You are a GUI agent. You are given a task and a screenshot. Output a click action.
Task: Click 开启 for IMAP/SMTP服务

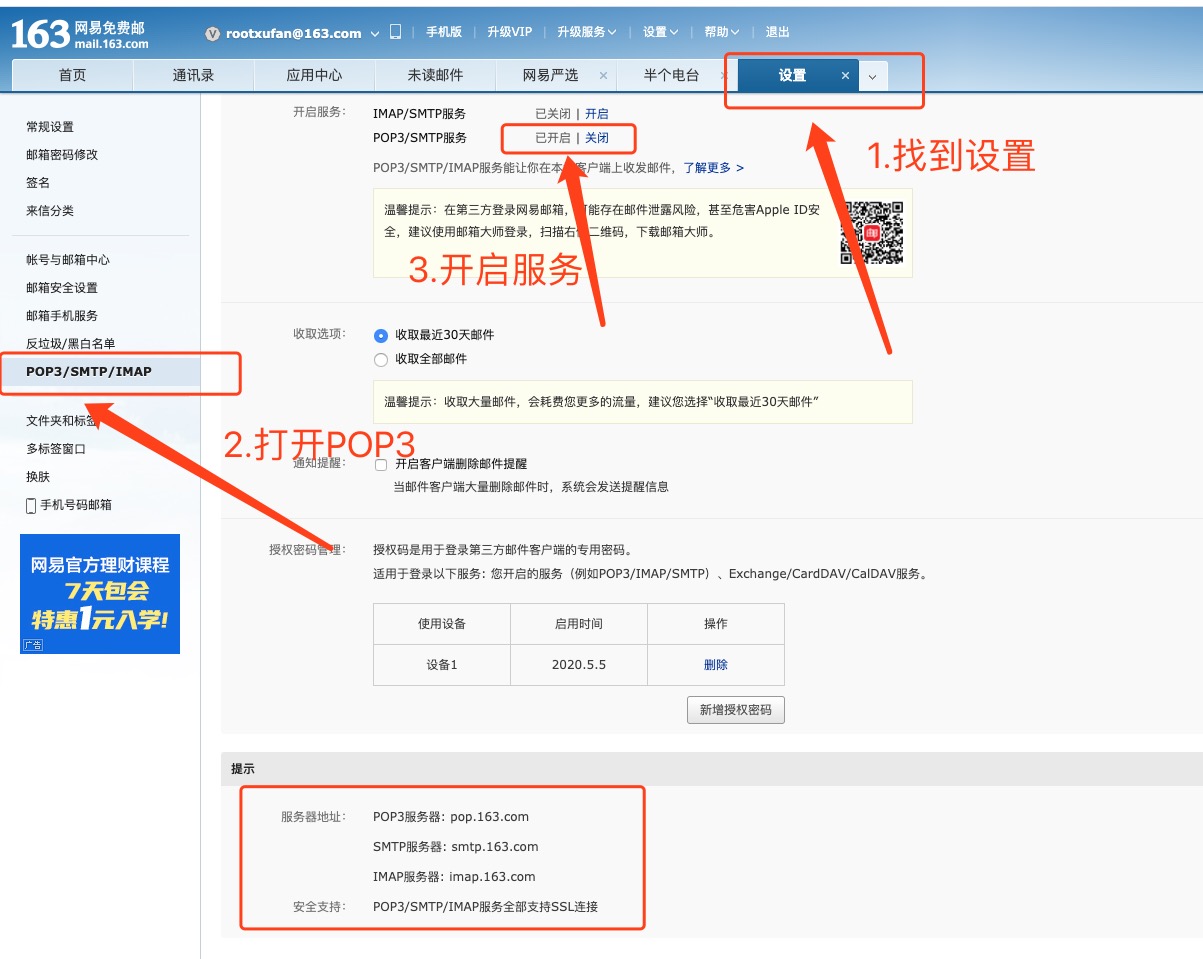pyautogui.click(x=597, y=114)
